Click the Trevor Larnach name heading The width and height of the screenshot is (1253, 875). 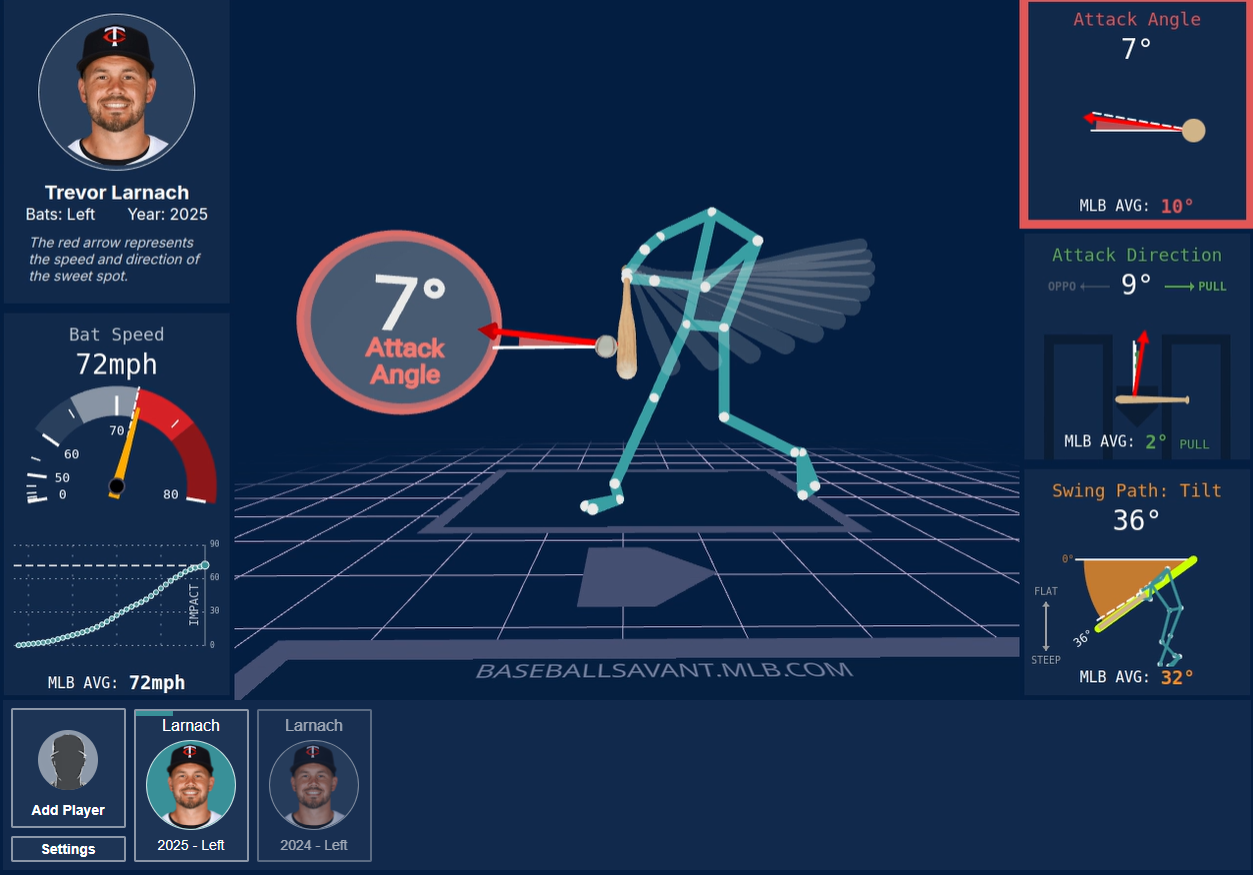tap(117, 193)
